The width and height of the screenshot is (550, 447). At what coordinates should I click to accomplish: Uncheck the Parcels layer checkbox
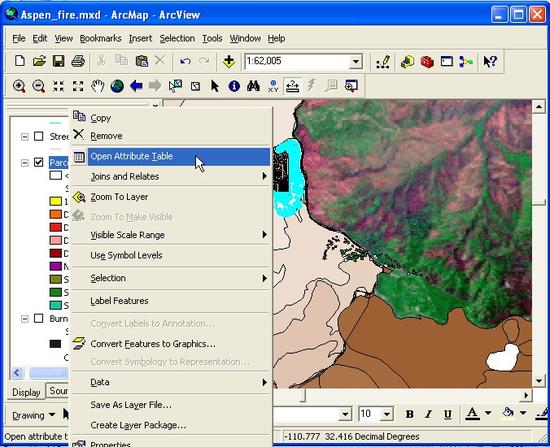click(x=39, y=162)
